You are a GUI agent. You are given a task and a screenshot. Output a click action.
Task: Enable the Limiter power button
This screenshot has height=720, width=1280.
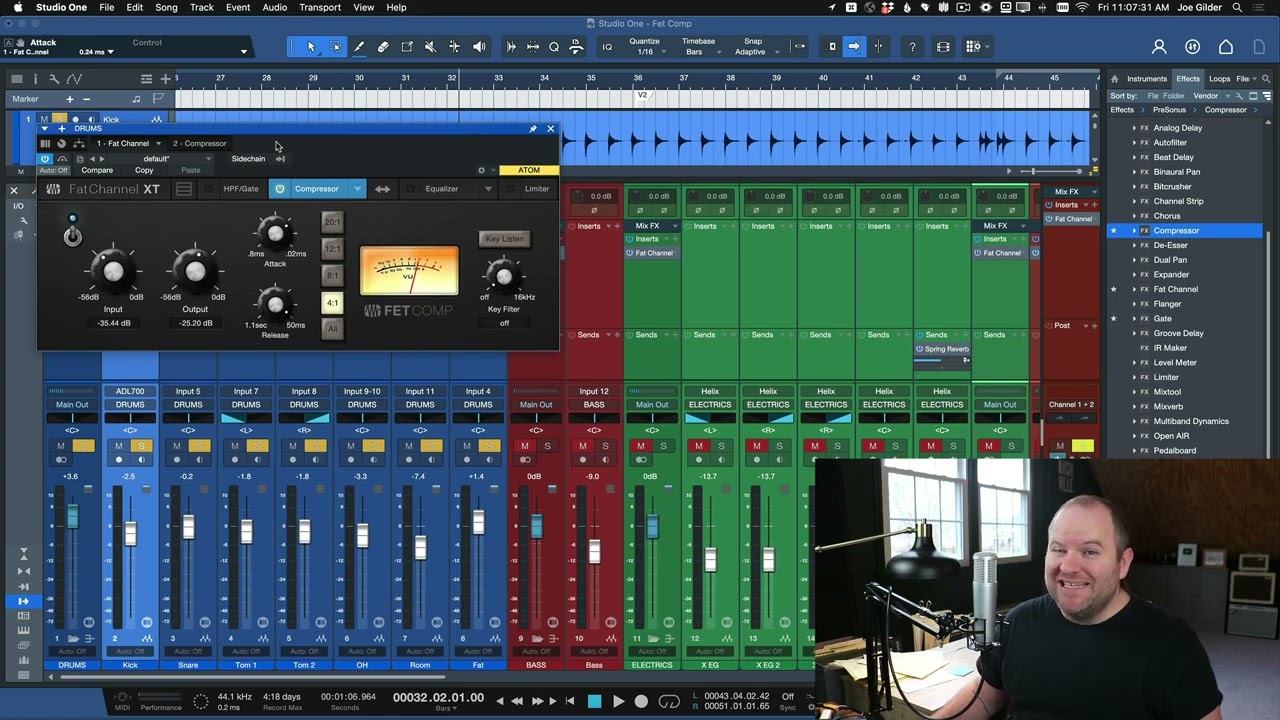[x=512, y=189]
